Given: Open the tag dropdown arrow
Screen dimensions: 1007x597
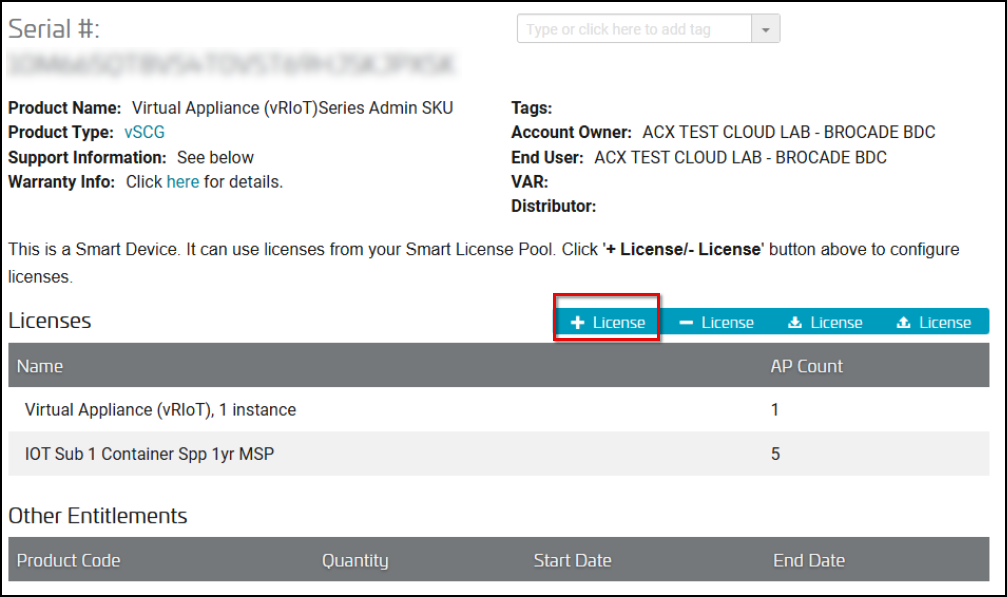Looking at the screenshot, I should pos(766,29).
